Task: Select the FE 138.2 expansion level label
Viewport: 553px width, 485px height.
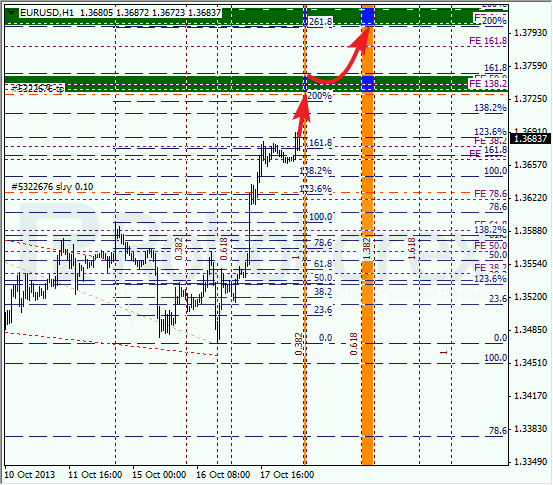Action: coord(488,84)
